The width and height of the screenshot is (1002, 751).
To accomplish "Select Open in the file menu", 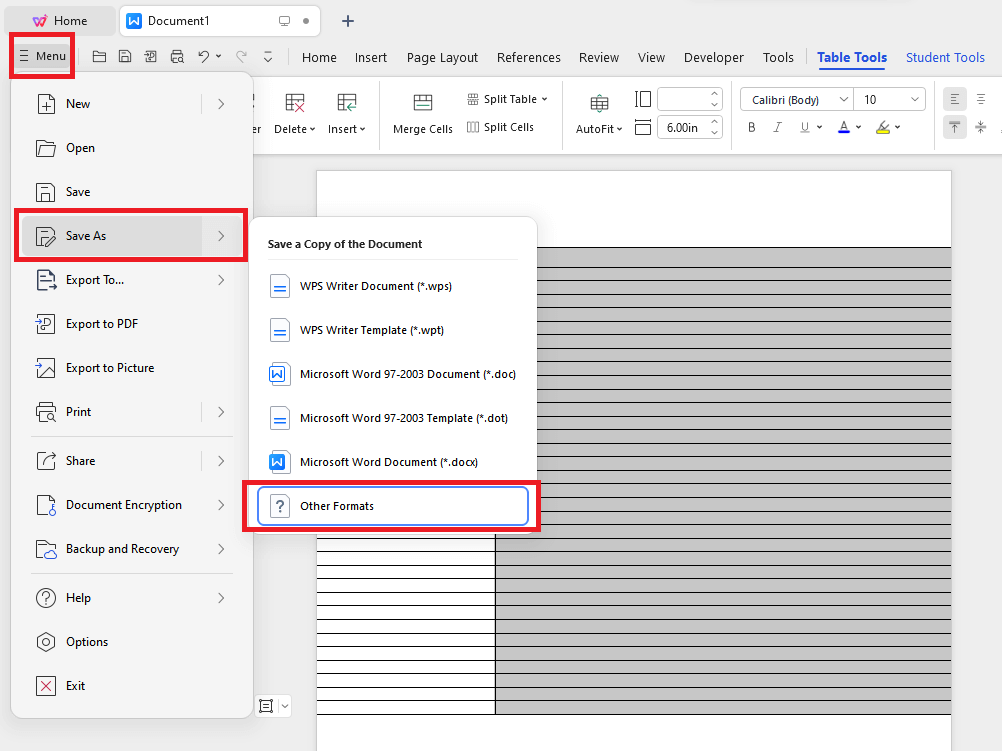I will click(132, 148).
